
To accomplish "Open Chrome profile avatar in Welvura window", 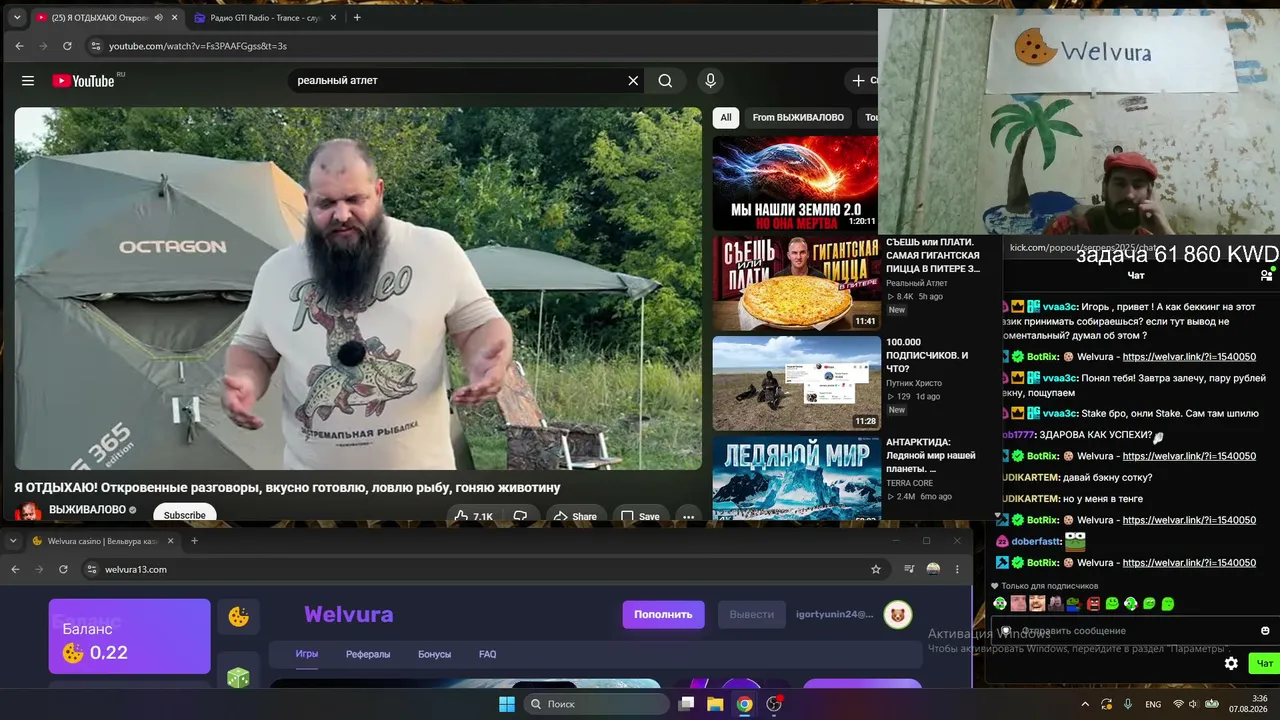I will [x=933, y=569].
